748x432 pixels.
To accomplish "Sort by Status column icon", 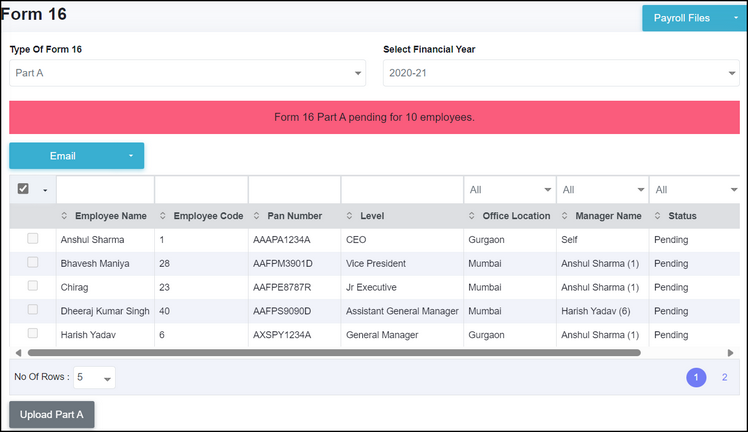I will tap(659, 216).
